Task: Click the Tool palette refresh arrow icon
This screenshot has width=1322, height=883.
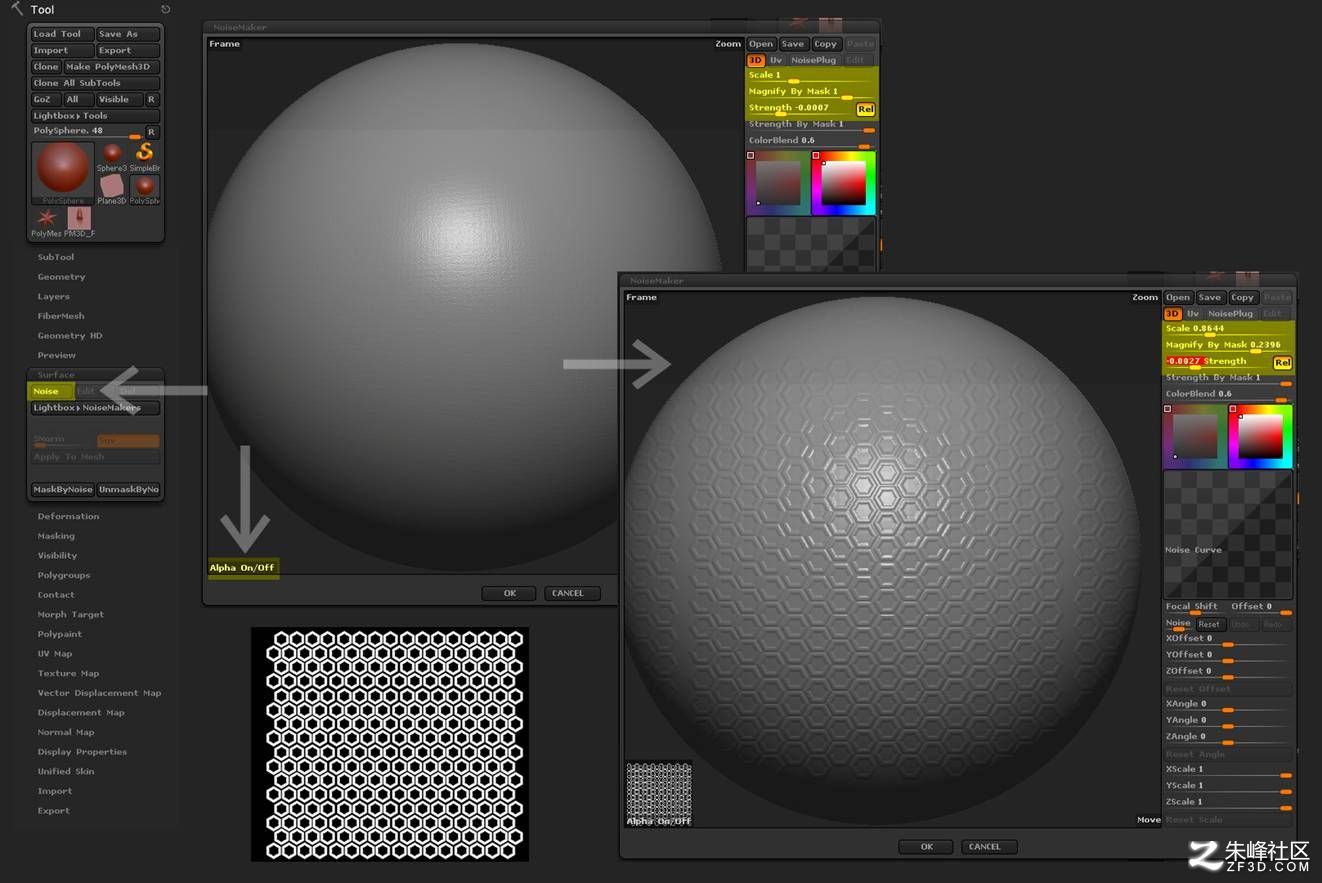Action: [166, 9]
